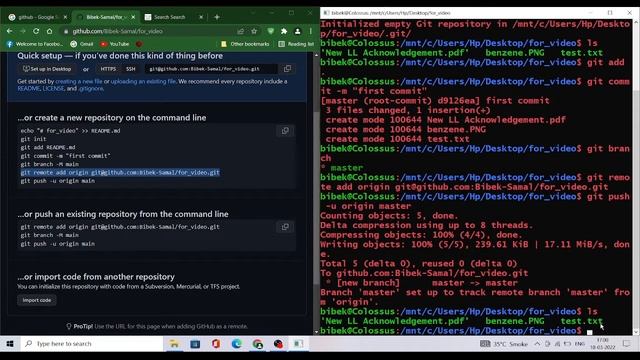Switch to 'Search Search' tab
The image size is (640, 360).
pos(173,17)
